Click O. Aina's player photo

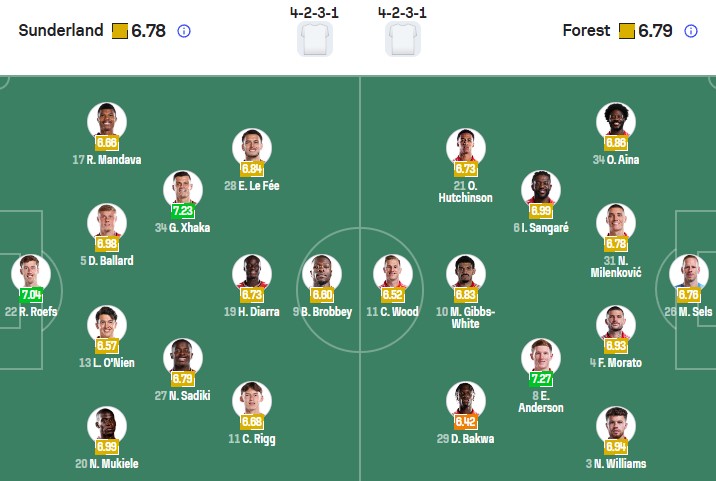point(616,121)
